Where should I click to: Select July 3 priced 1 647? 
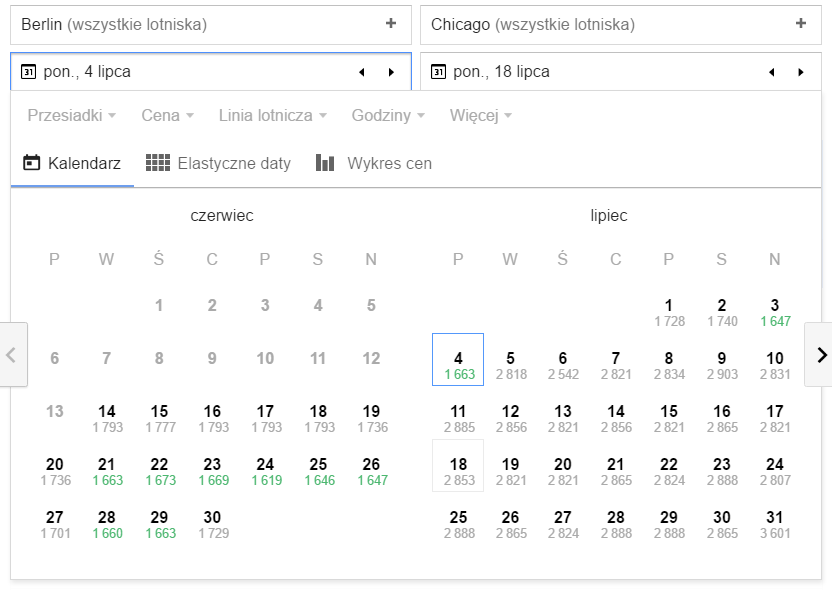pyautogui.click(x=775, y=312)
